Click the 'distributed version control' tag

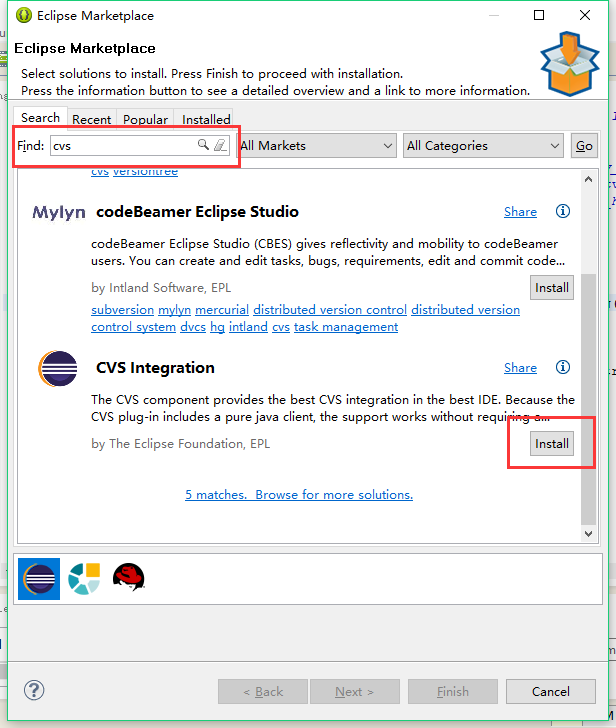coord(330,310)
